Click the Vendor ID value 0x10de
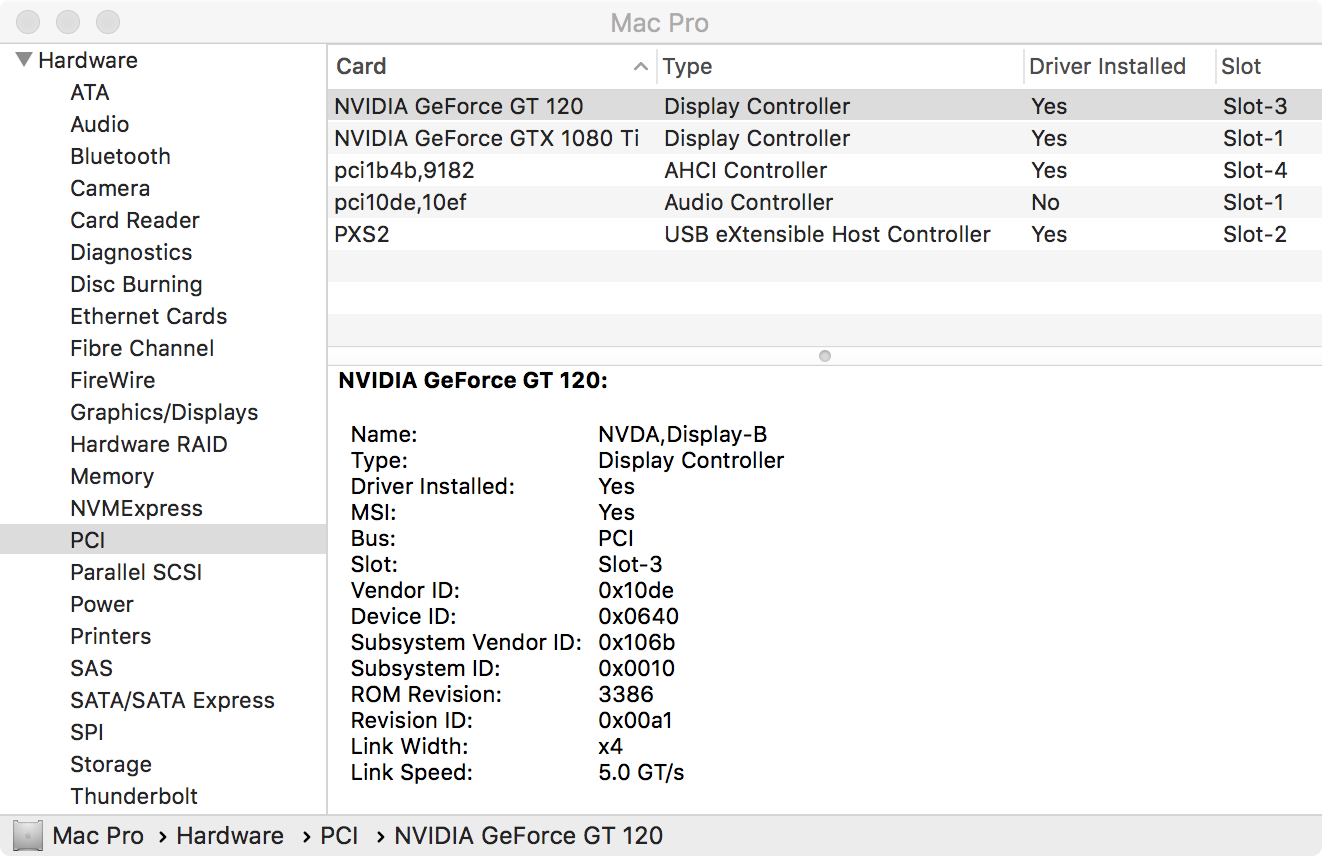The image size is (1322, 856). pyautogui.click(x=636, y=590)
